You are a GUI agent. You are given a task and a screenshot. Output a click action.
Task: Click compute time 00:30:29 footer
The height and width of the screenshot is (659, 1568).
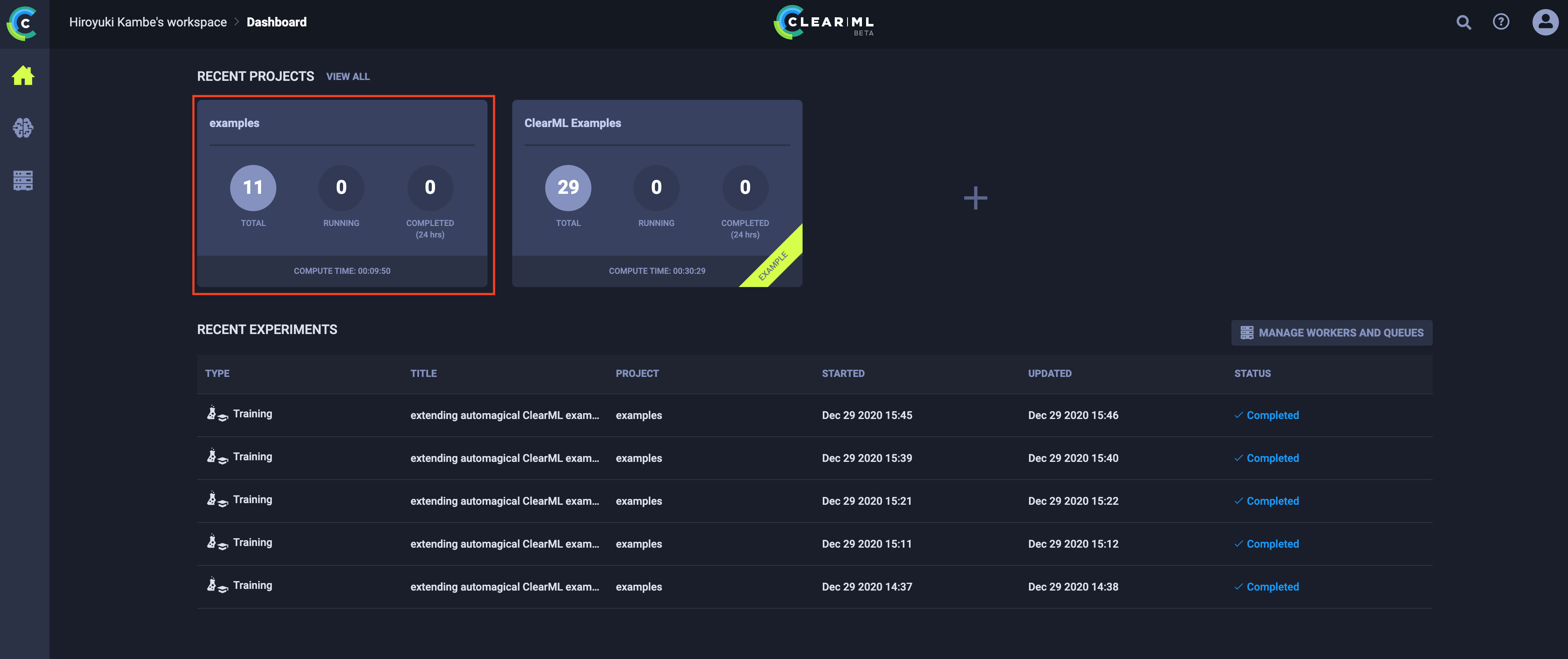(657, 271)
